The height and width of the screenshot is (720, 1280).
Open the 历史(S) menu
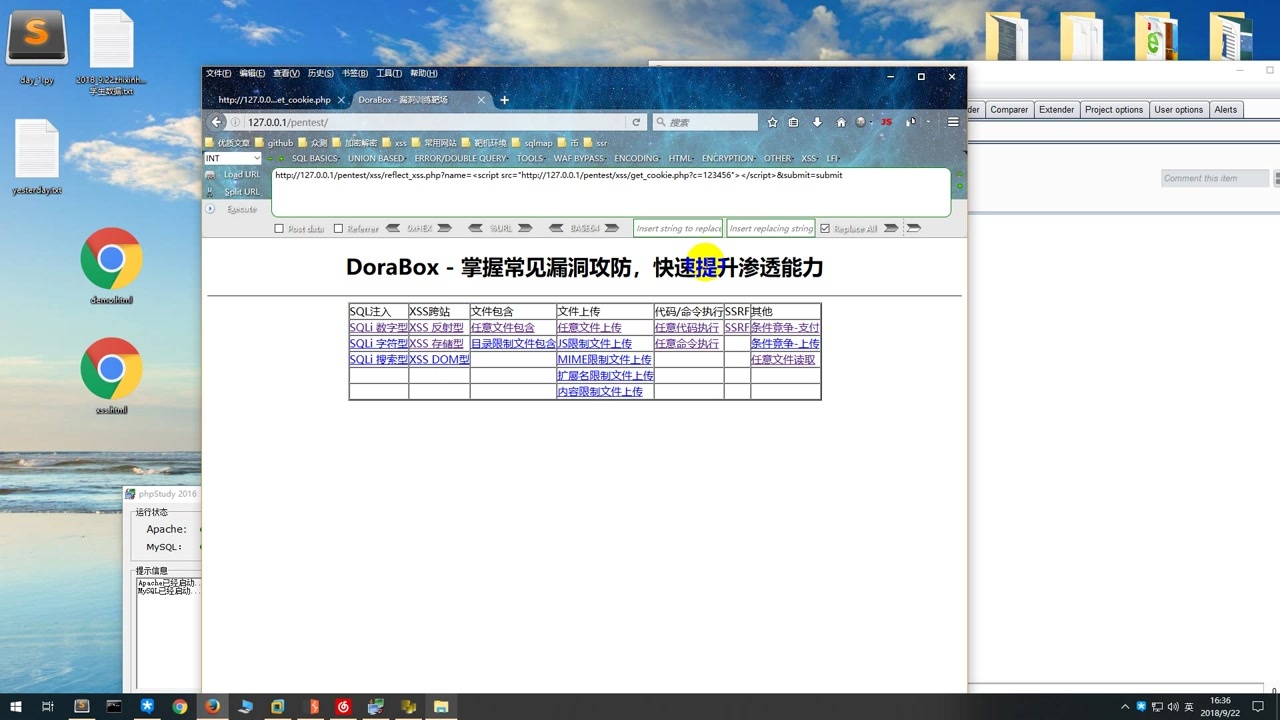point(321,74)
